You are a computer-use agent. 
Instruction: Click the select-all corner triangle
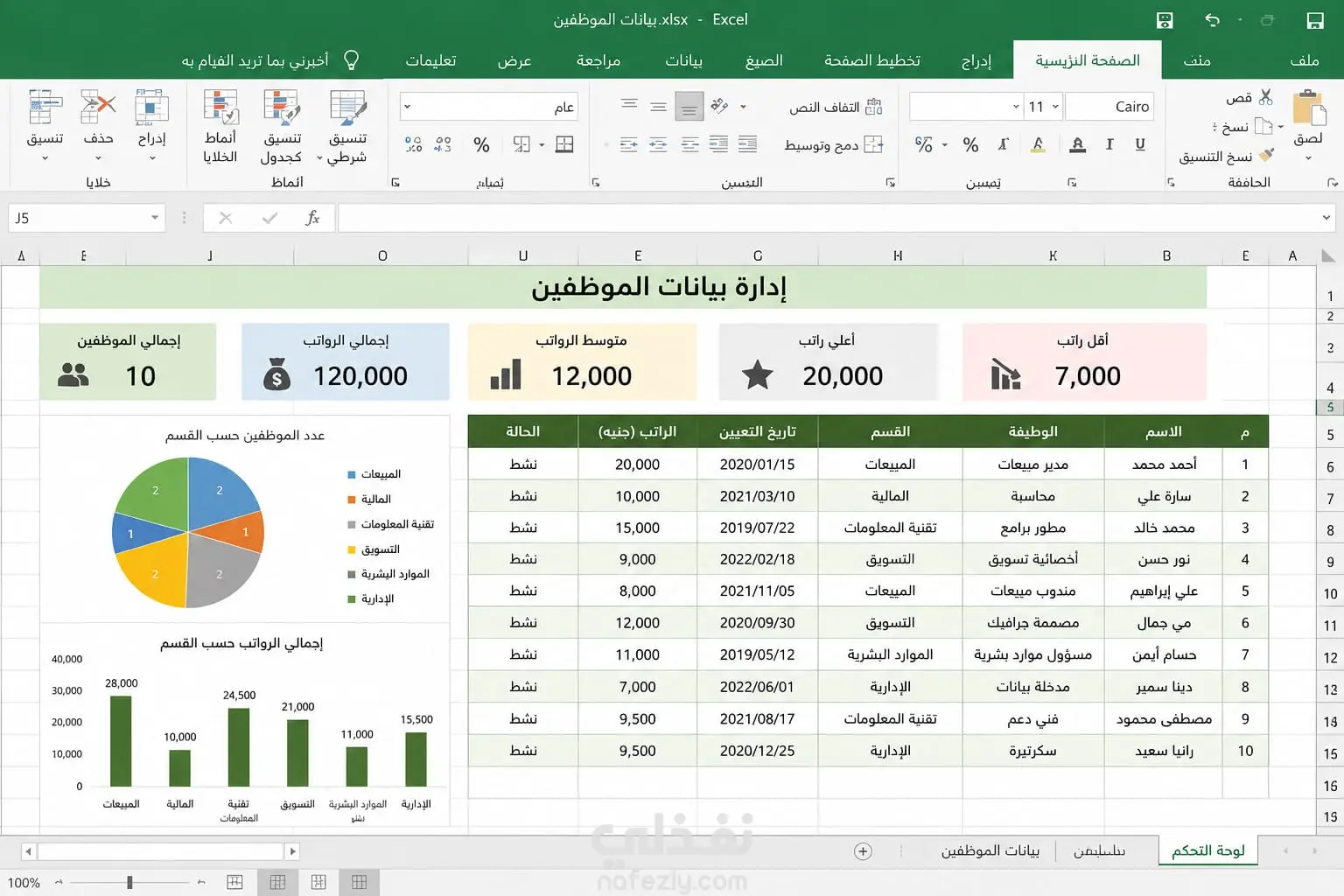(1328, 255)
